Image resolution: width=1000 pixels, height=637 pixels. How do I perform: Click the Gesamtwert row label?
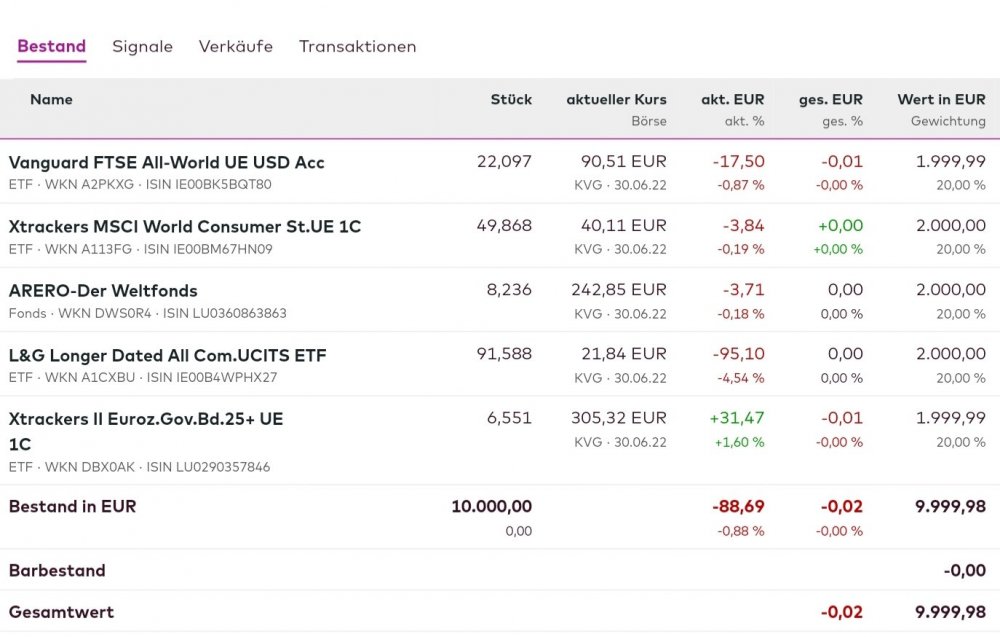(61, 611)
